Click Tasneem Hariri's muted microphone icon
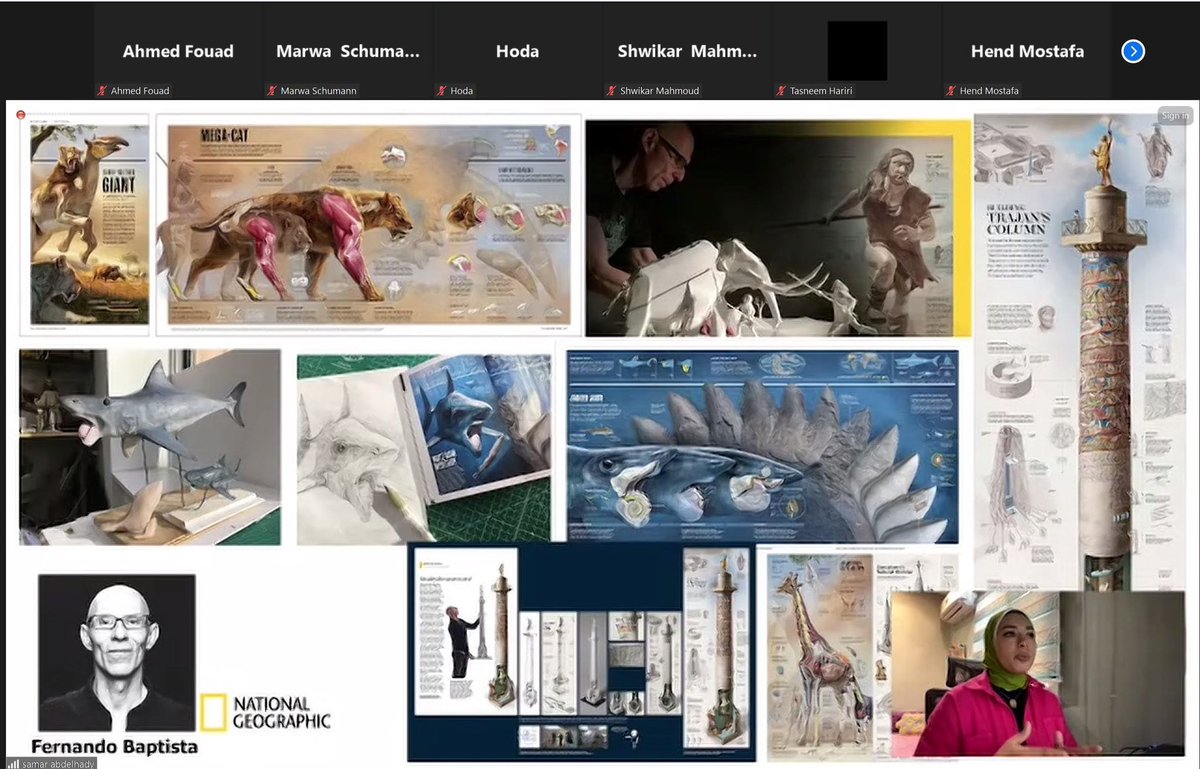This screenshot has width=1200, height=769. pyautogui.click(x=780, y=91)
